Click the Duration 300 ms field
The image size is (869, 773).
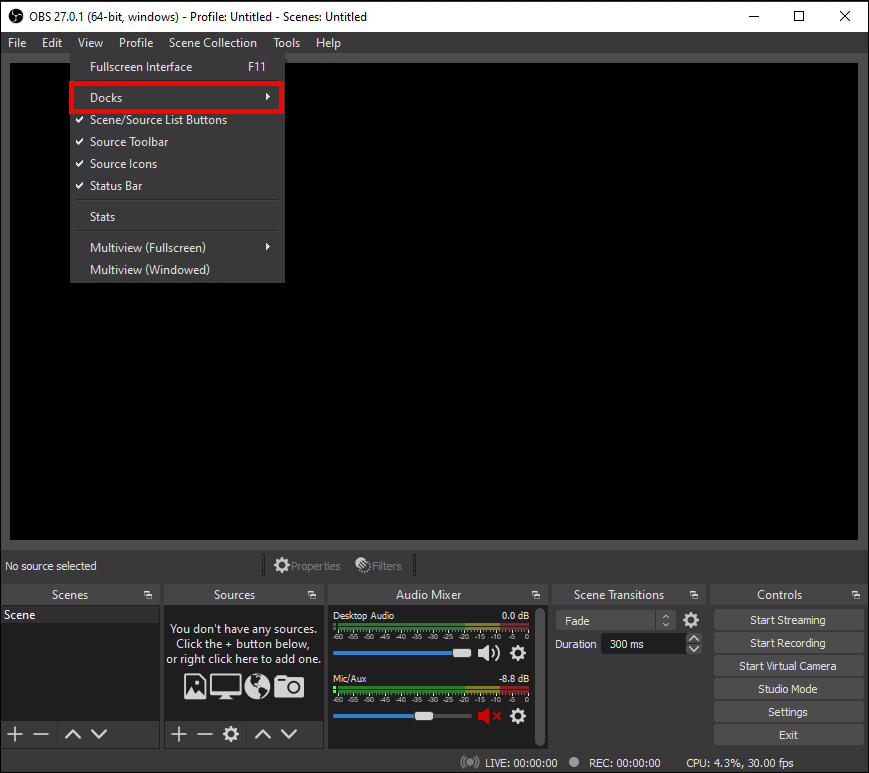644,644
